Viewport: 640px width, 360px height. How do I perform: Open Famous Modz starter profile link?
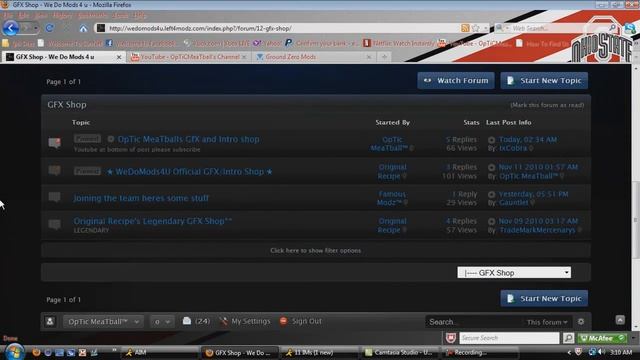(391, 198)
